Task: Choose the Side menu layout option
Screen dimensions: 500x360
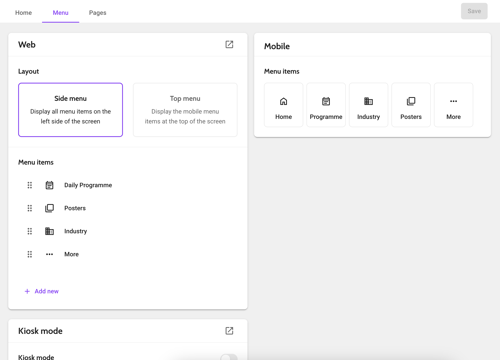Action: coord(70,110)
